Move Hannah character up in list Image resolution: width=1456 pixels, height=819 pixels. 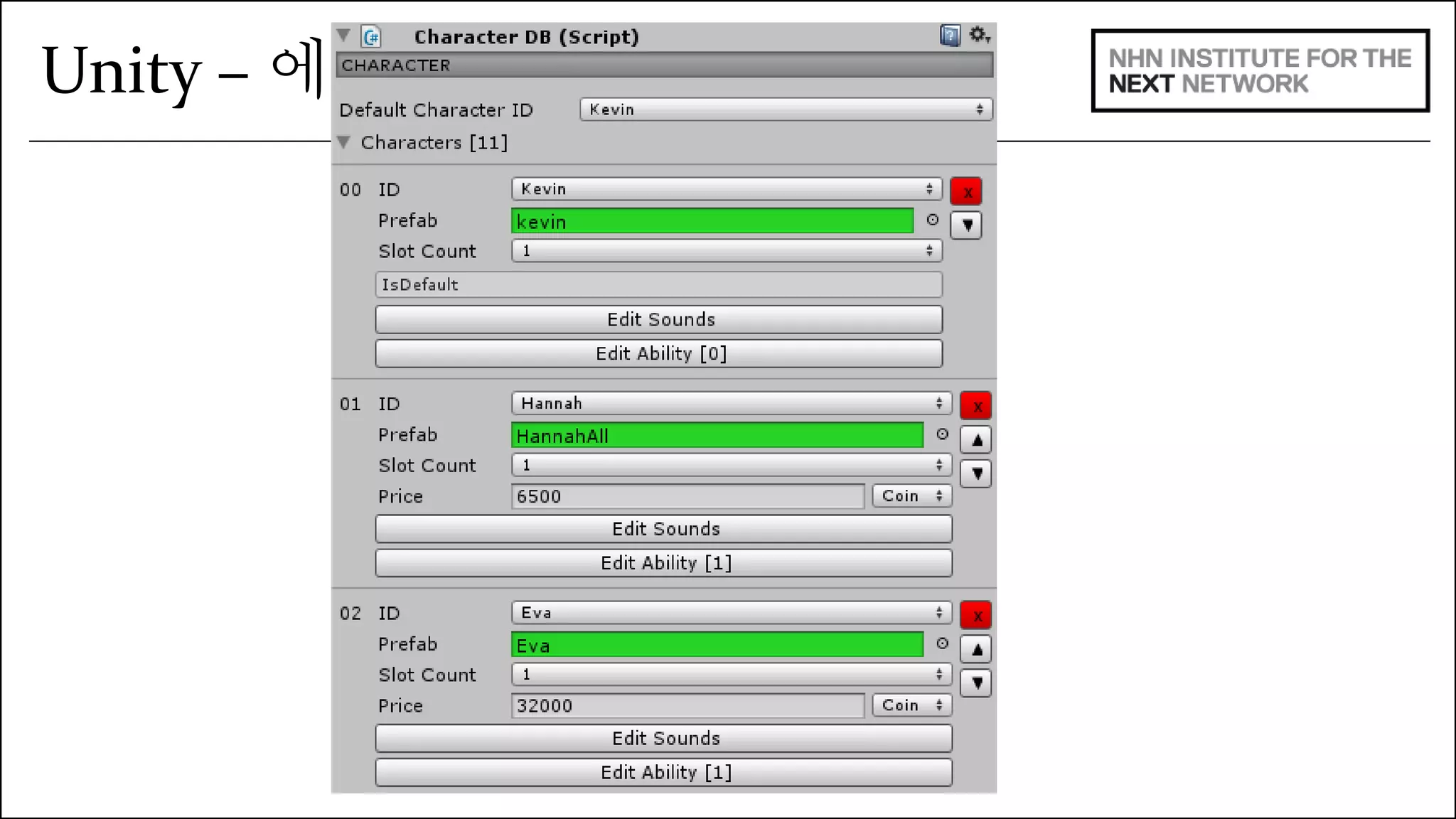tap(976, 440)
